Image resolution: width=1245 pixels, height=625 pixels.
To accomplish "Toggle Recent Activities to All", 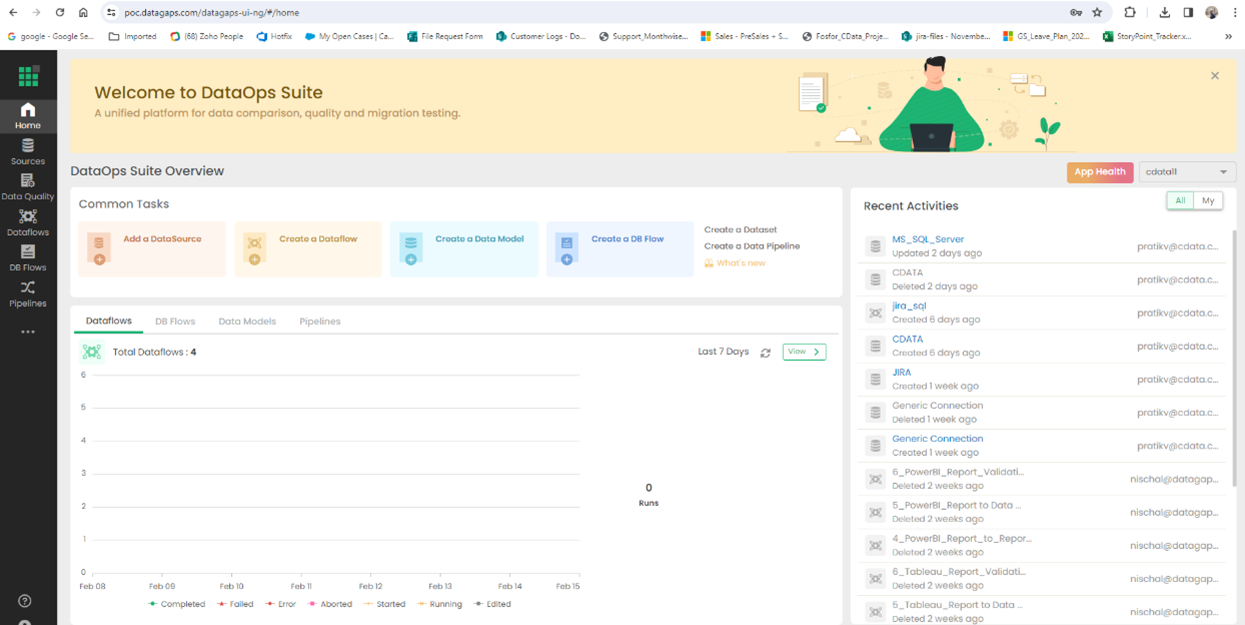I will click(1180, 201).
